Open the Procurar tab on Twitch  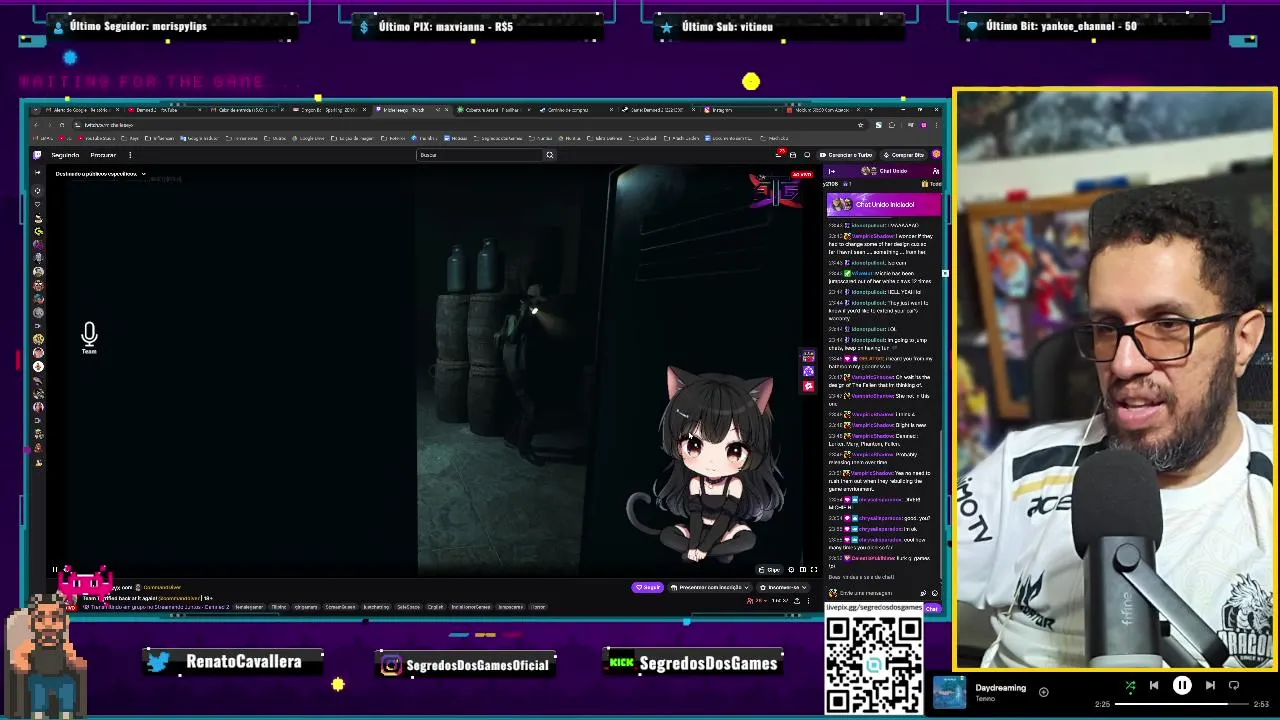coord(103,155)
